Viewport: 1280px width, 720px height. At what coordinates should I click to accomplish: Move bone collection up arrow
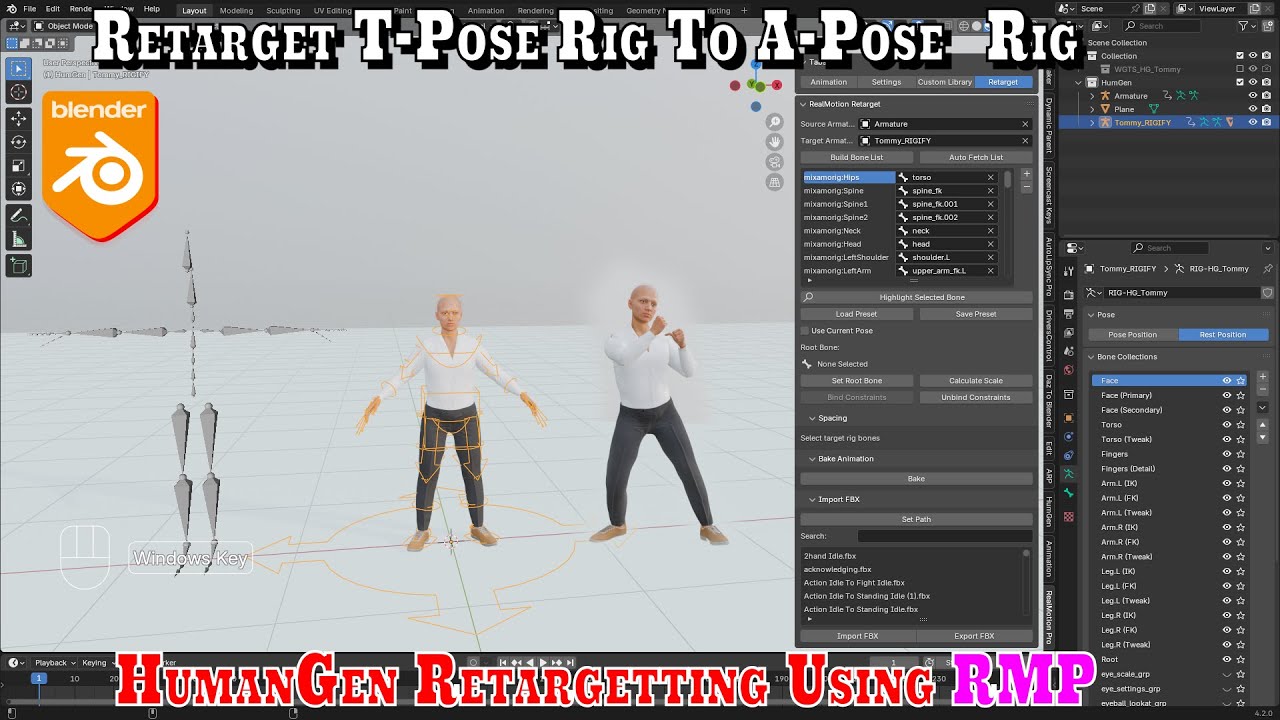(1262, 425)
